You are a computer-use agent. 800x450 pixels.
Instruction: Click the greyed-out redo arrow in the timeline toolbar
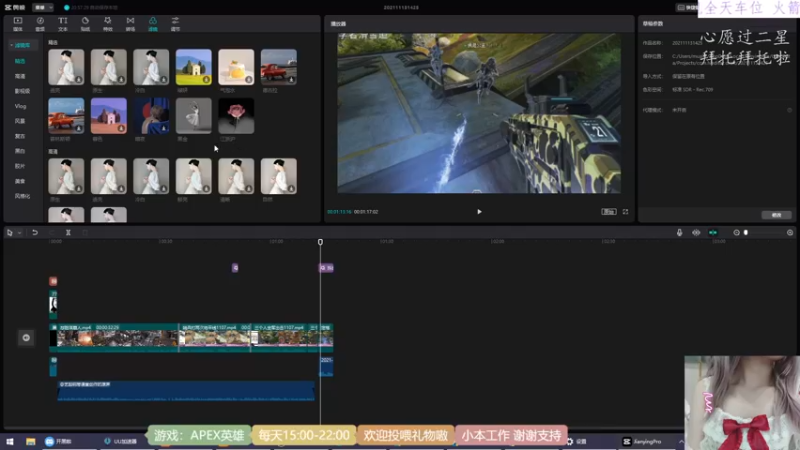pyautogui.click(x=51, y=233)
